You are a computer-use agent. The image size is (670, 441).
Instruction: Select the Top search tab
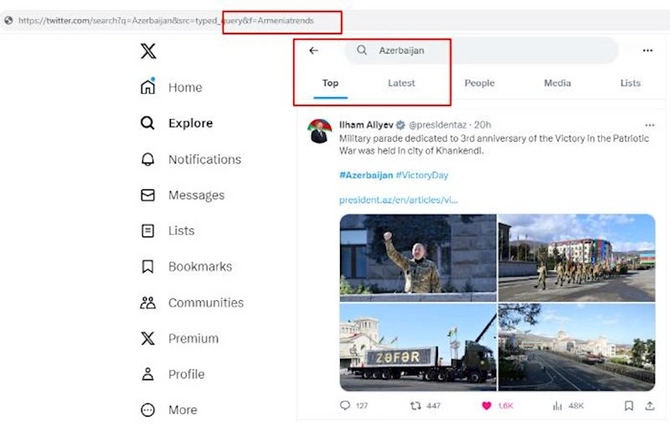(x=330, y=83)
